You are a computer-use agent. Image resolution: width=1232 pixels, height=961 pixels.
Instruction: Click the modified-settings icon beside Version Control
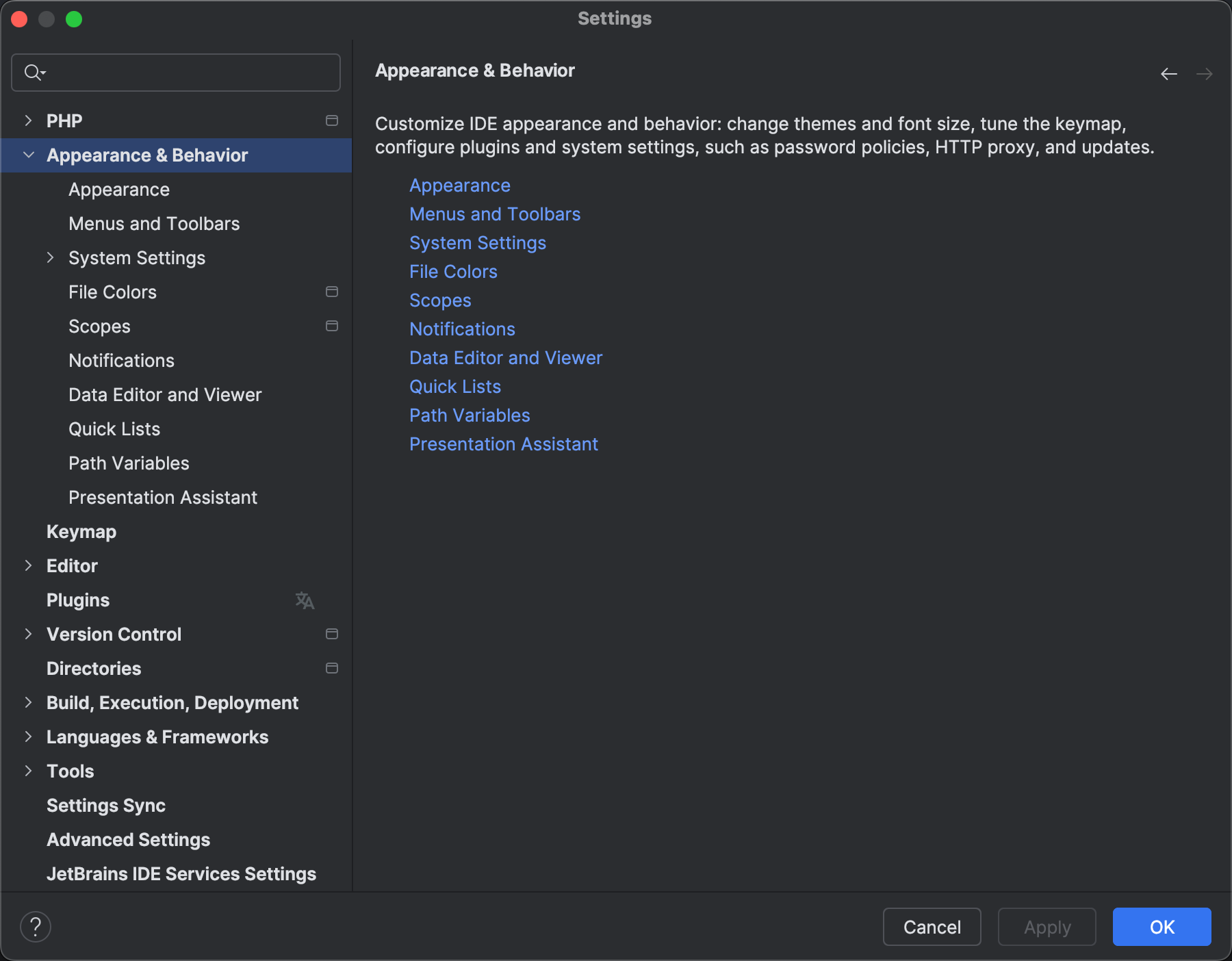pos(332,634)
